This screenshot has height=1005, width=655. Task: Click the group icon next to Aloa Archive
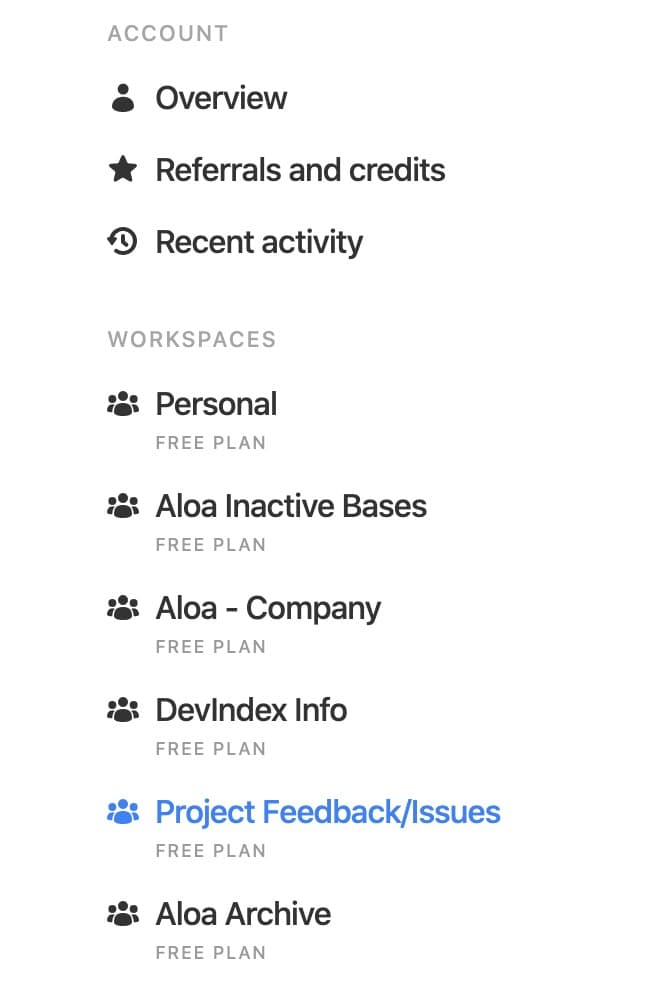122,914
